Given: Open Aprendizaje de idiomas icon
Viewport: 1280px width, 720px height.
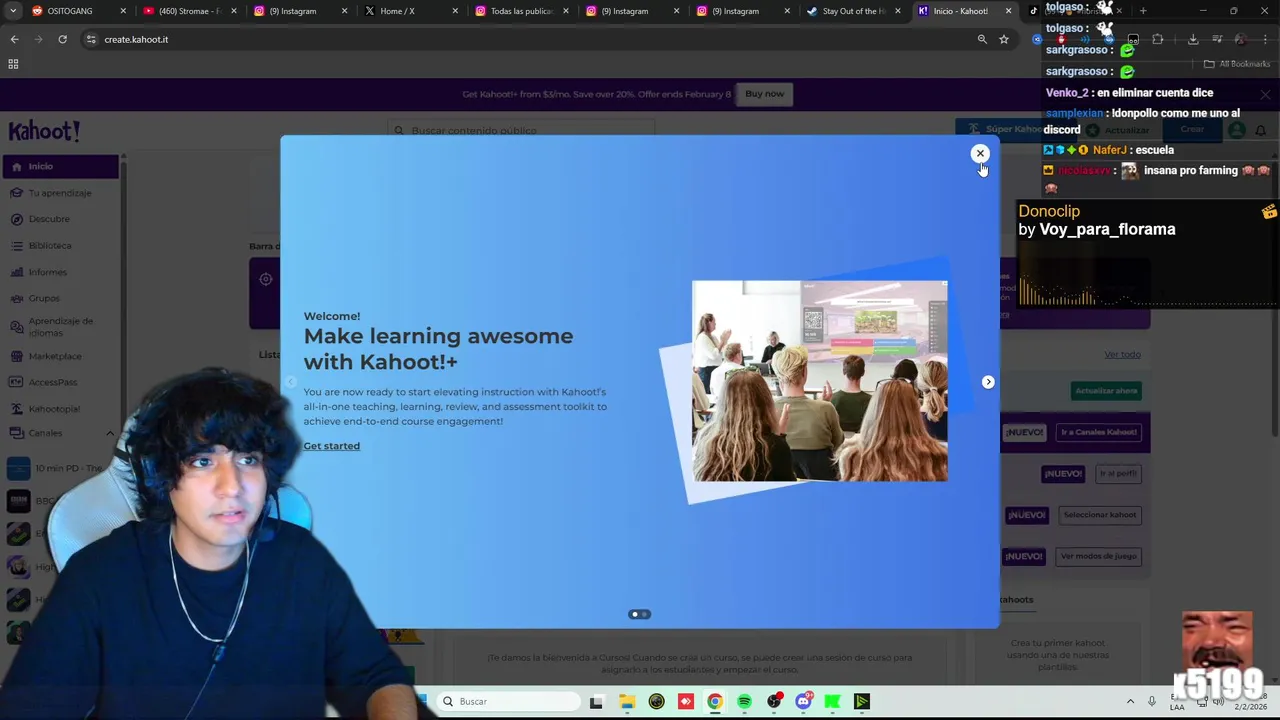Looking at the screenshot, I should point(16,327).
